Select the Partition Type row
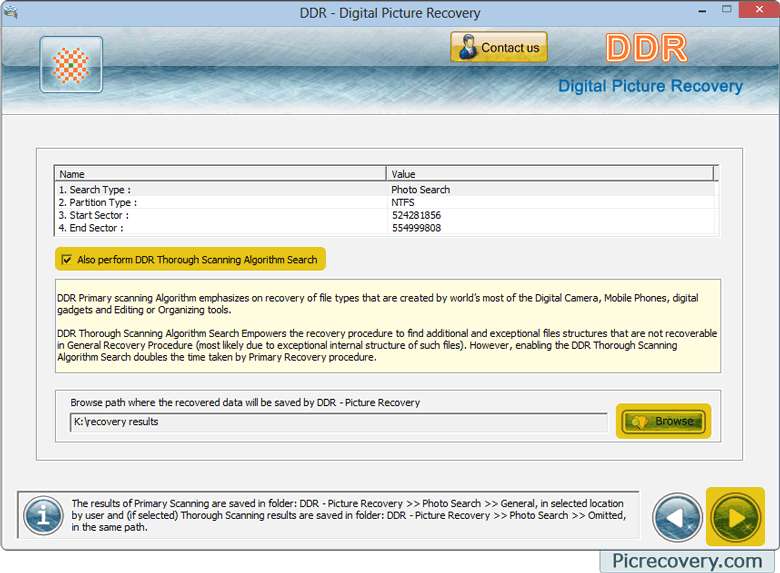The height and width of the screenshot is (573, 780). click(x=385, y=202)
